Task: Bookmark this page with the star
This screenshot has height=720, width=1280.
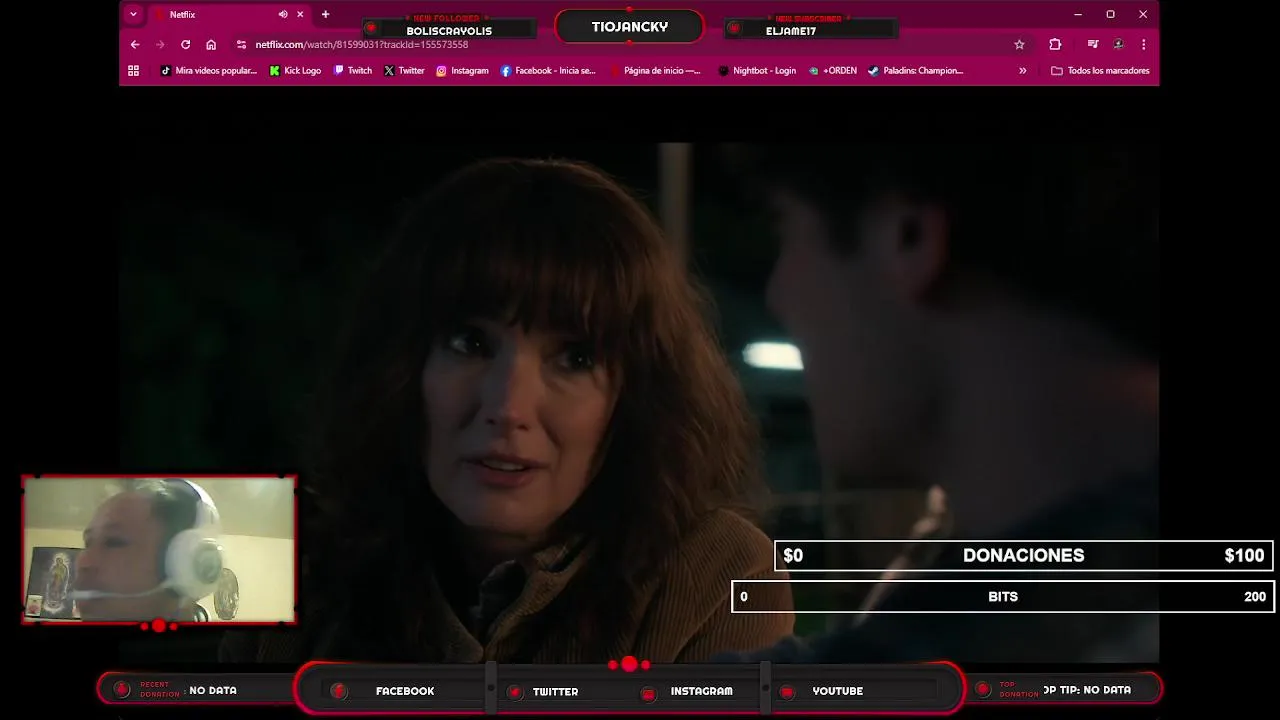Action: coord(1019,44)
